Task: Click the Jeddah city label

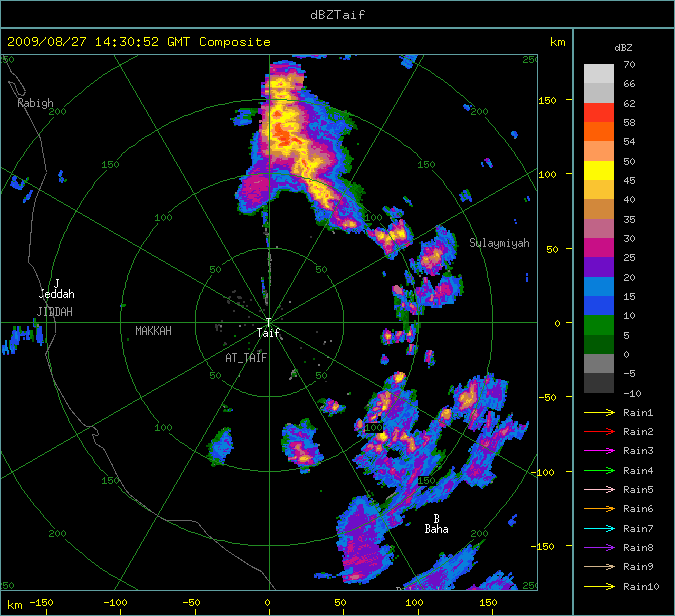Action: [56, 294]
